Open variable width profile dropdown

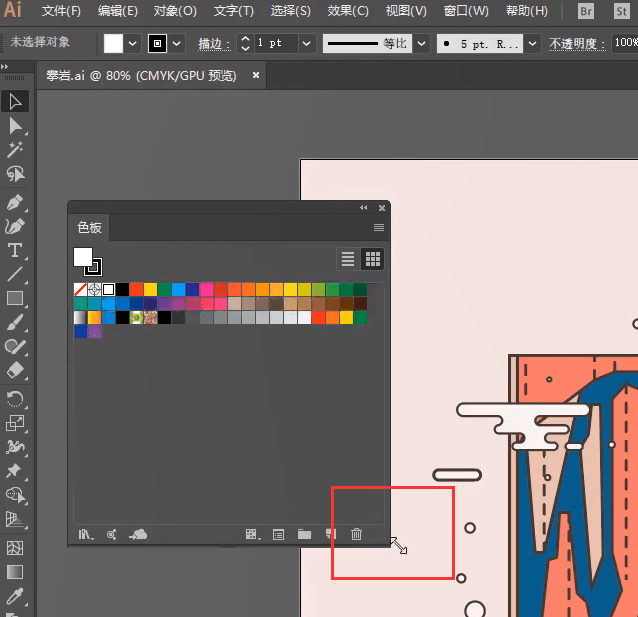coord(422,43)
